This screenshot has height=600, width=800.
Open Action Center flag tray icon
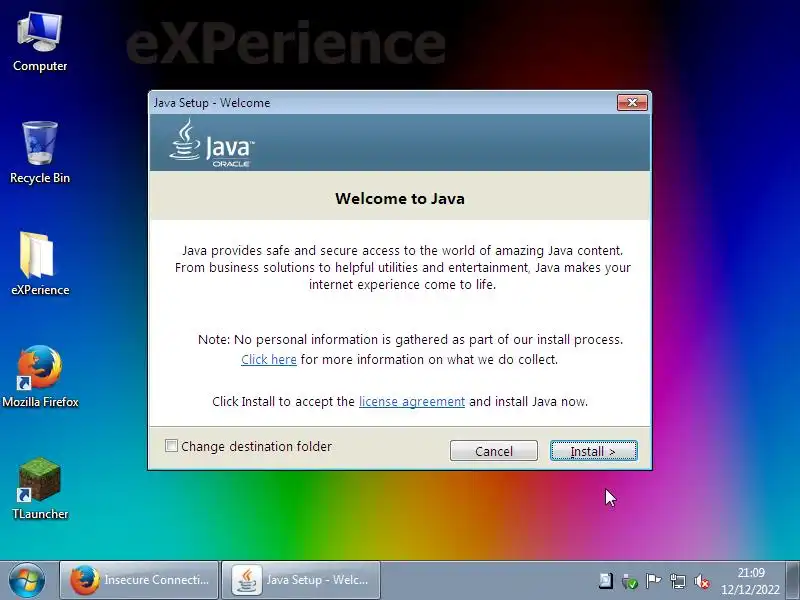(x=654, y=581)
